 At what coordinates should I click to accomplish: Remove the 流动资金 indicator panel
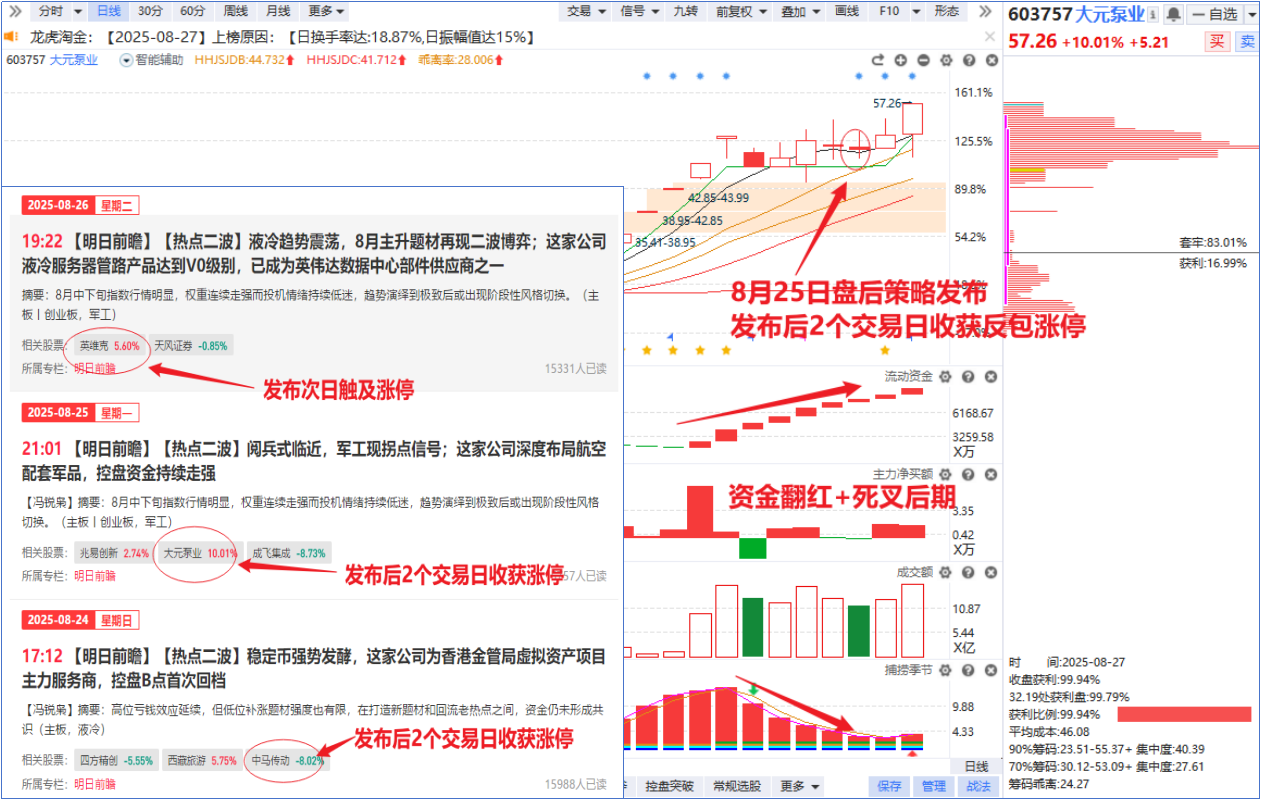tap(991, 377)
